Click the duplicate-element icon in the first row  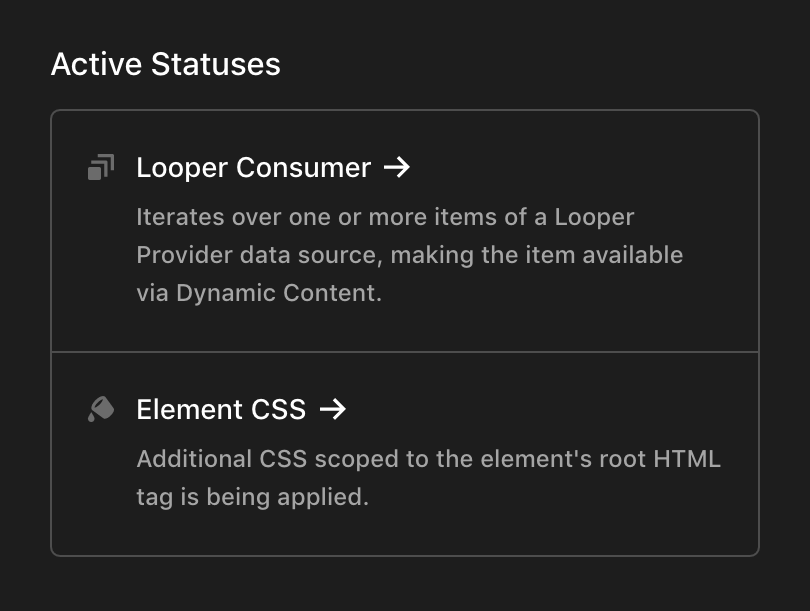click(100, 167)
